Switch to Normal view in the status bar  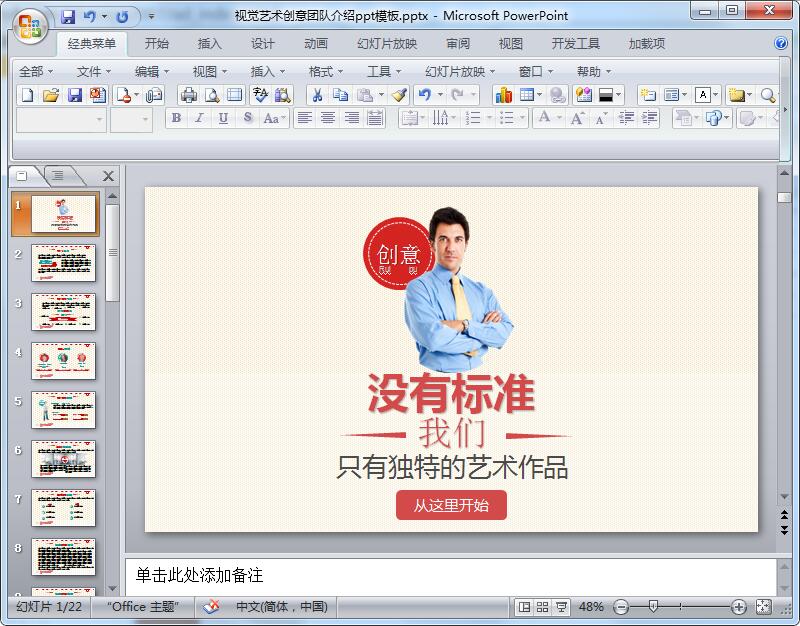pos(524,607)
